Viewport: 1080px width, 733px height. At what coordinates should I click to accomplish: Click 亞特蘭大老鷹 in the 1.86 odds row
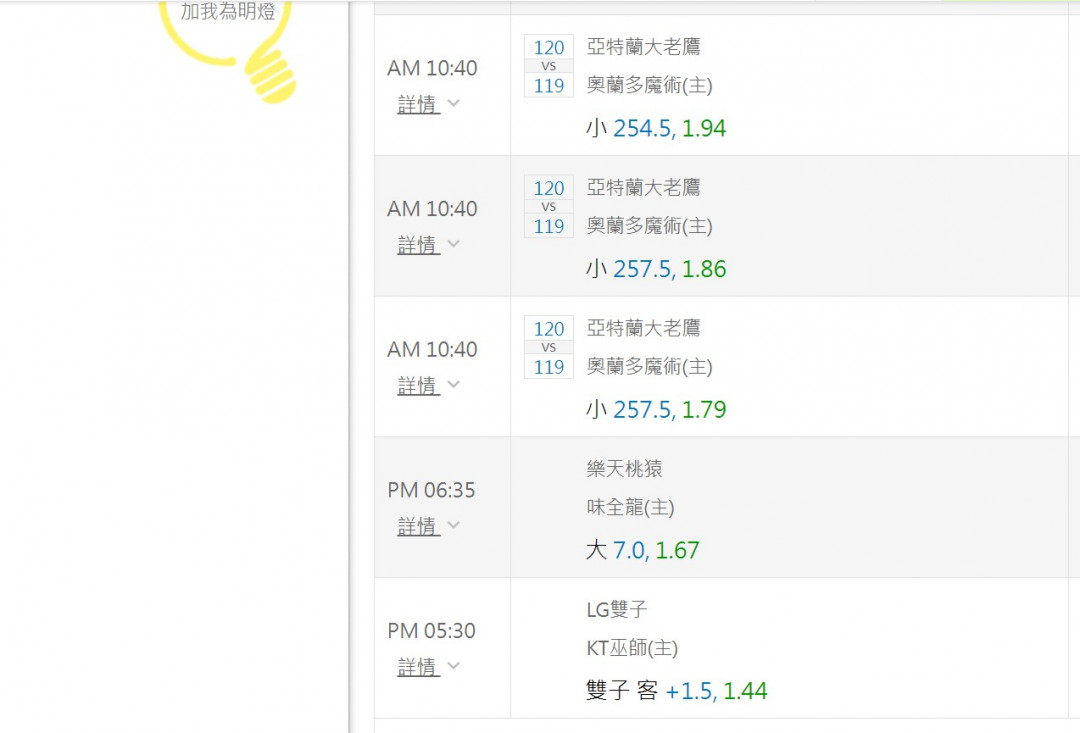(643, 187)
